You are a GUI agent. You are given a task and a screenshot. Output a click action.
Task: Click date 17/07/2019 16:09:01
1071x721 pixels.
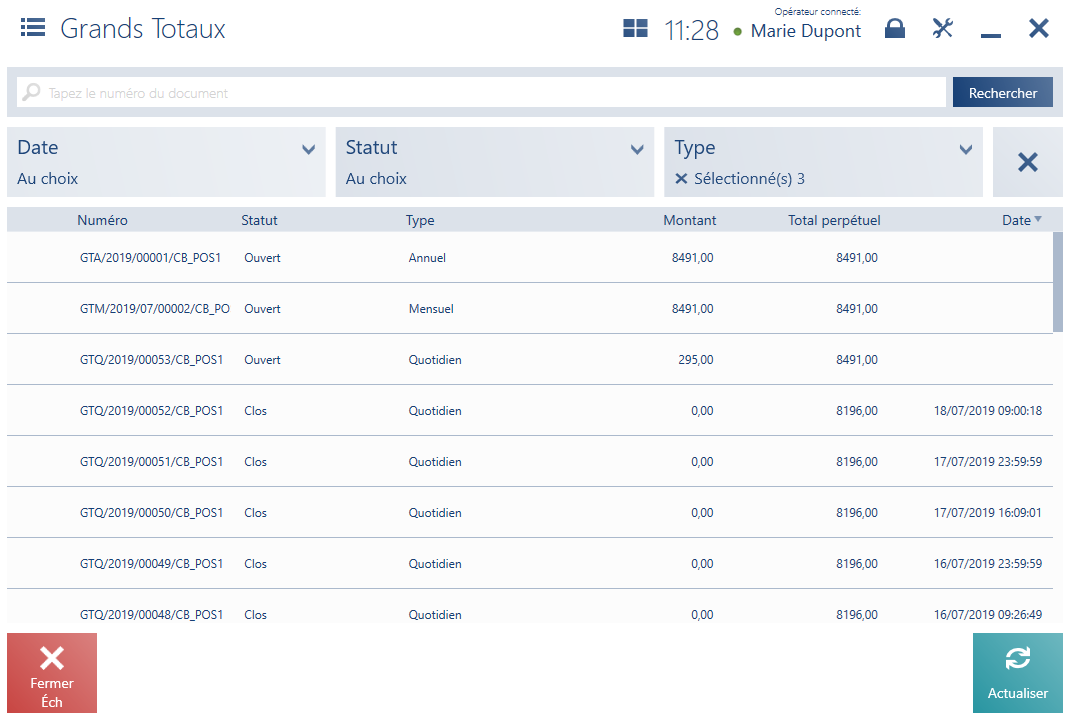(x=988, y=513)
